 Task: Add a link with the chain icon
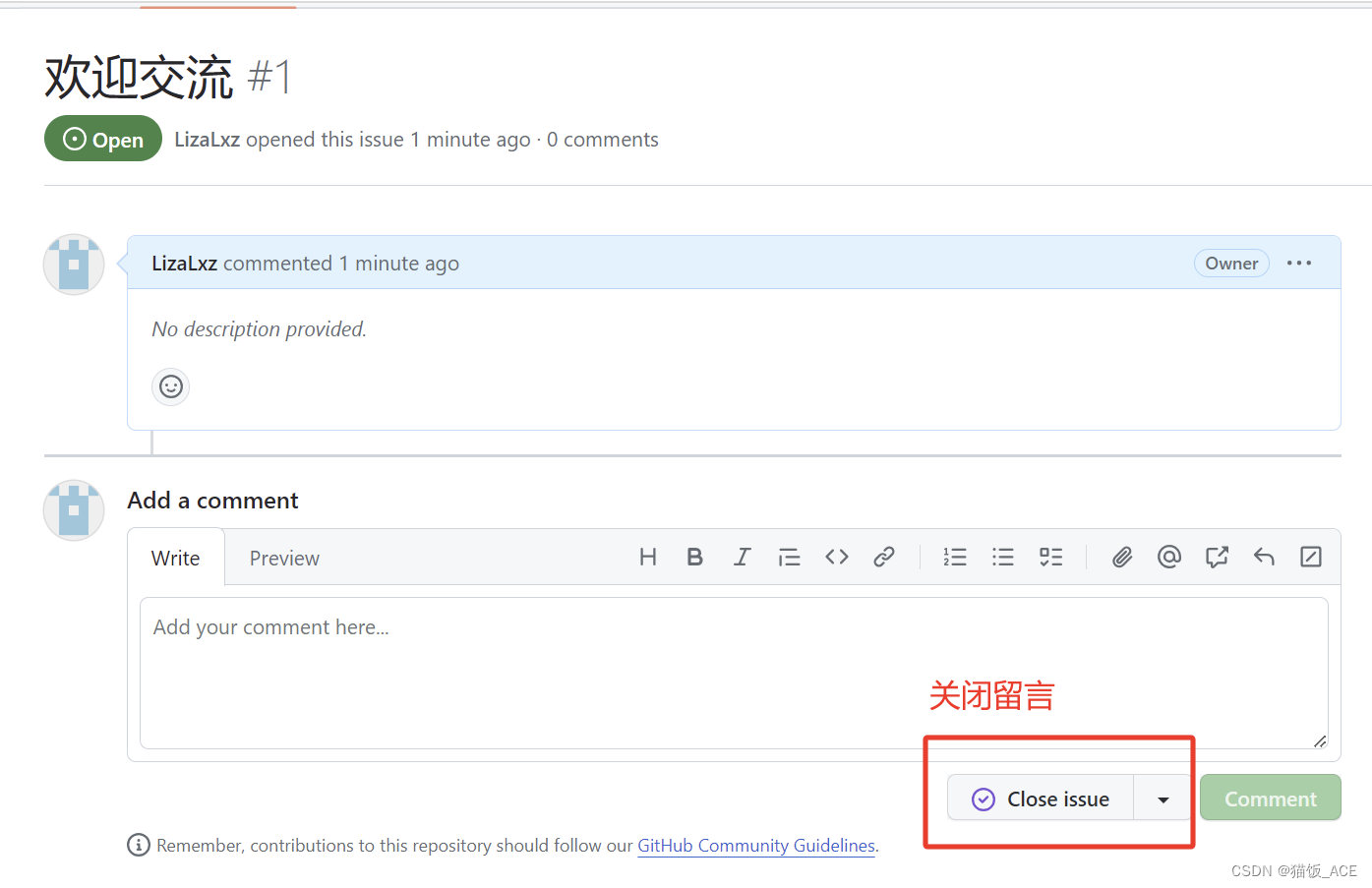click(x=884, y=558)
